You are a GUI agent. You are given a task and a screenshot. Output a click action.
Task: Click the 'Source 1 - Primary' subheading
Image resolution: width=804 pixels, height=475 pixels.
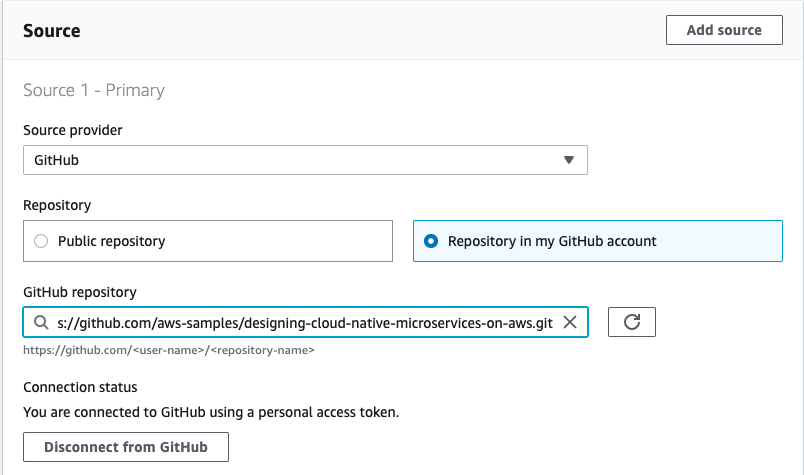click(94, 90)
